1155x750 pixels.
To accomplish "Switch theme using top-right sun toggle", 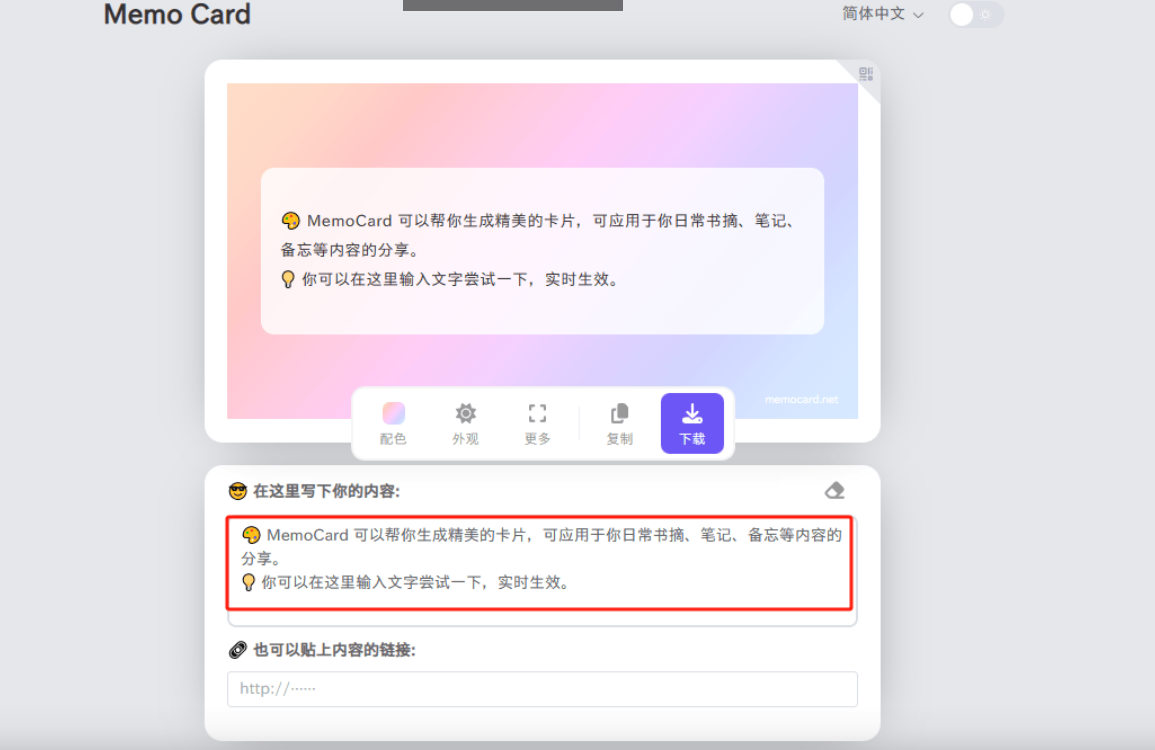I will [x=975, y=15].
